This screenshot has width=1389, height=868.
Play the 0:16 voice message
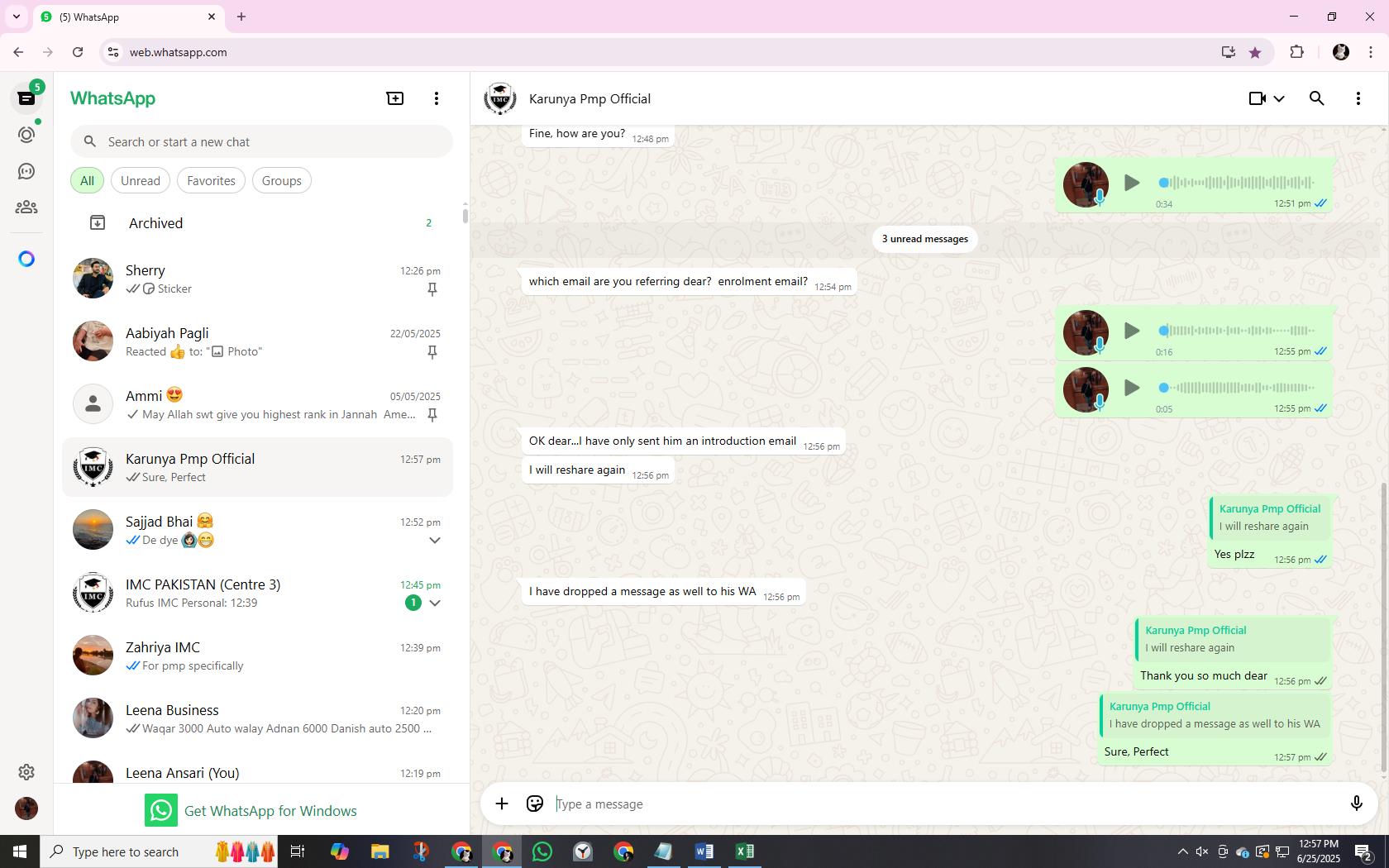(1132, 331)
